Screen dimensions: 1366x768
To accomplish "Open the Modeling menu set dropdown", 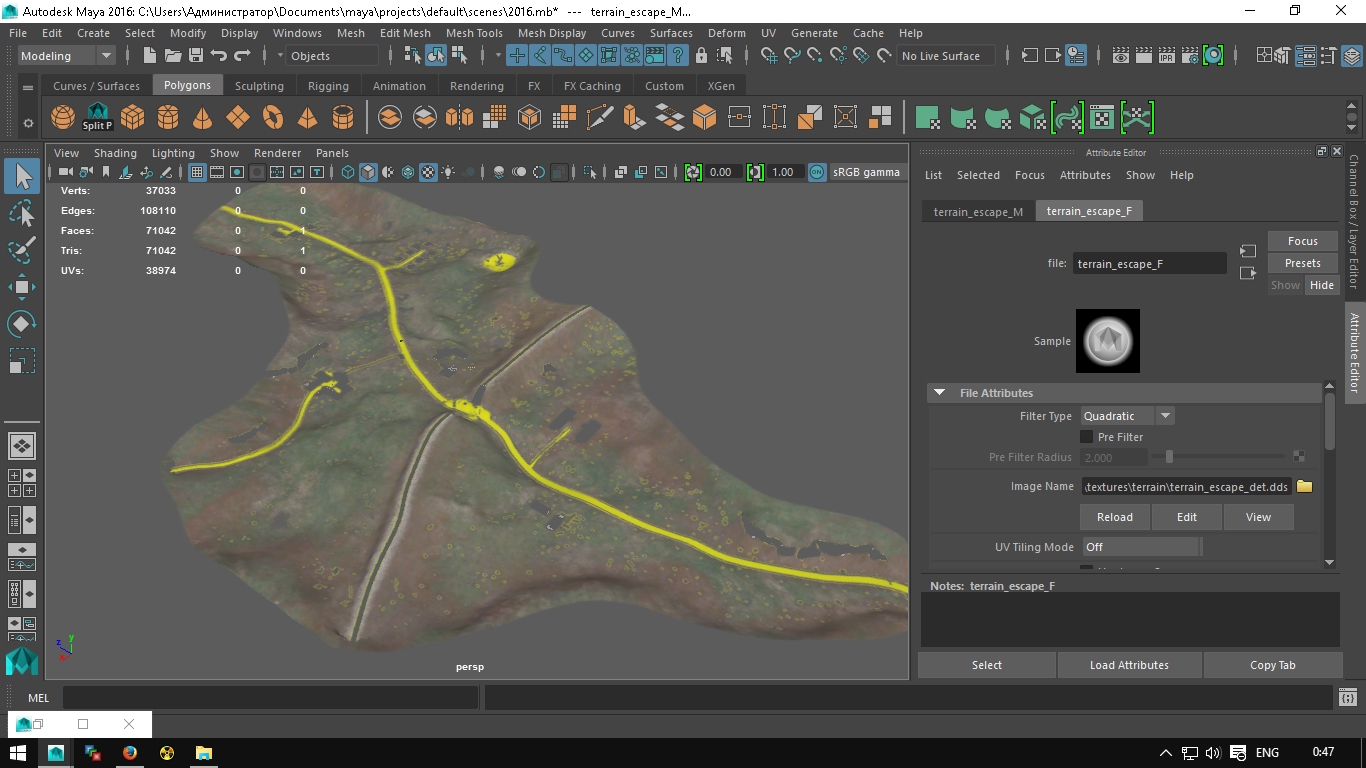I will point(66,56).
